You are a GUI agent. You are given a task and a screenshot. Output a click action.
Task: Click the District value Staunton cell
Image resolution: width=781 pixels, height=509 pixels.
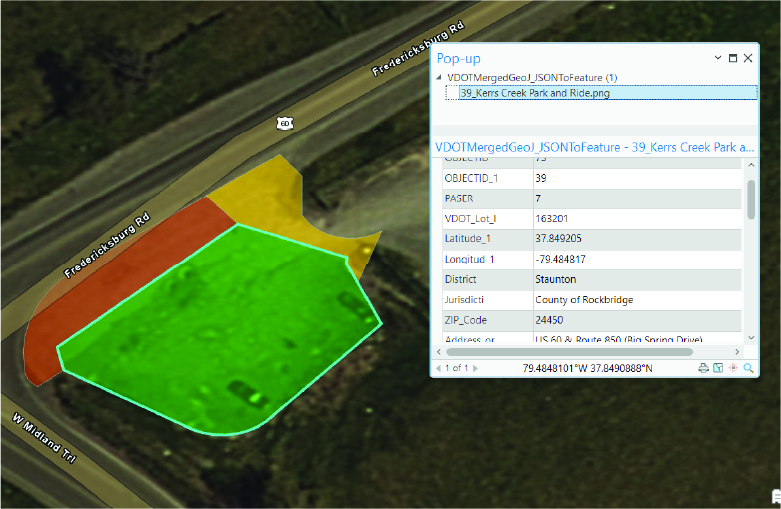coord(555,279)
